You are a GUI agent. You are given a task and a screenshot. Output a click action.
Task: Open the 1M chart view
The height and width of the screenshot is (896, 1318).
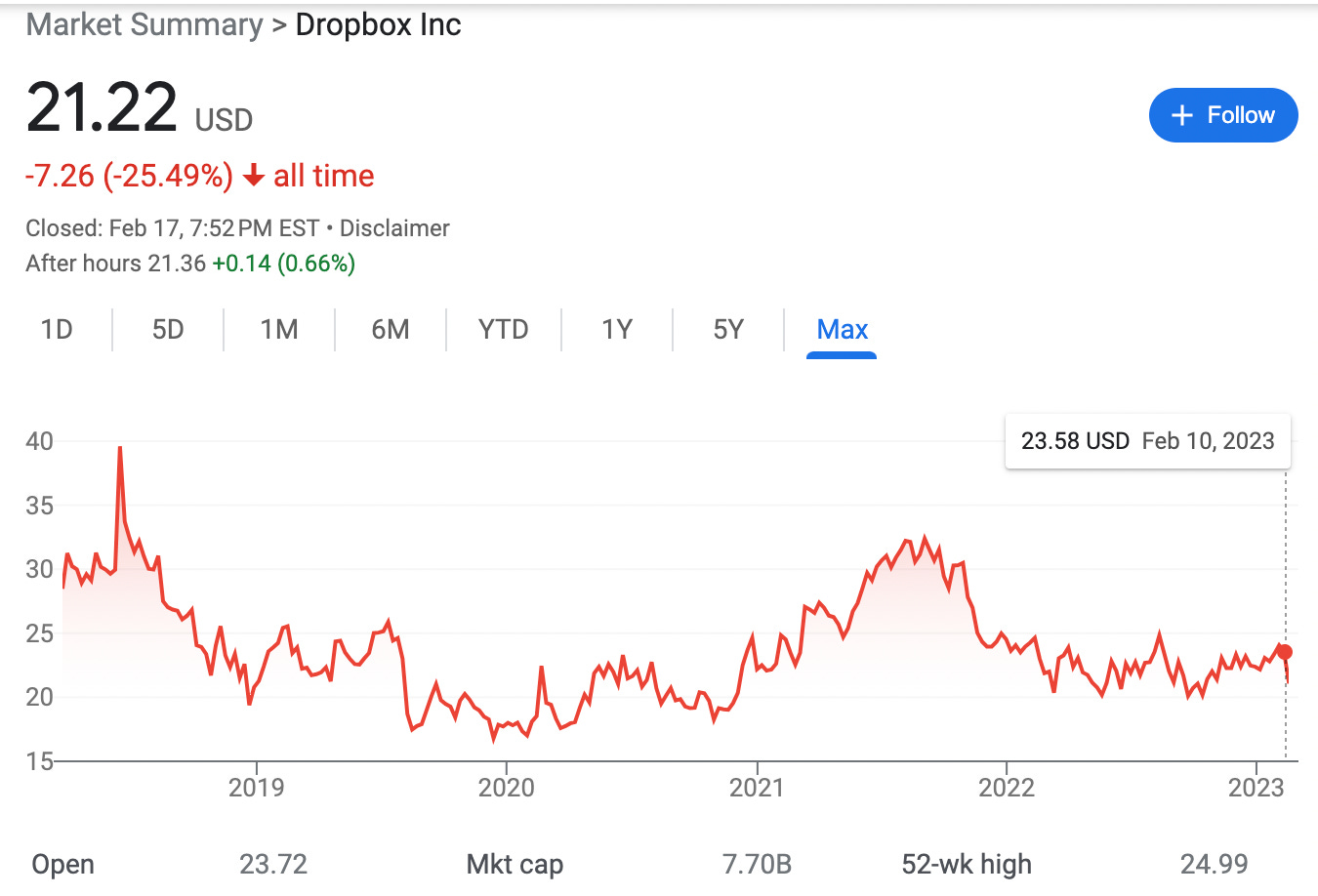[279, 330]
